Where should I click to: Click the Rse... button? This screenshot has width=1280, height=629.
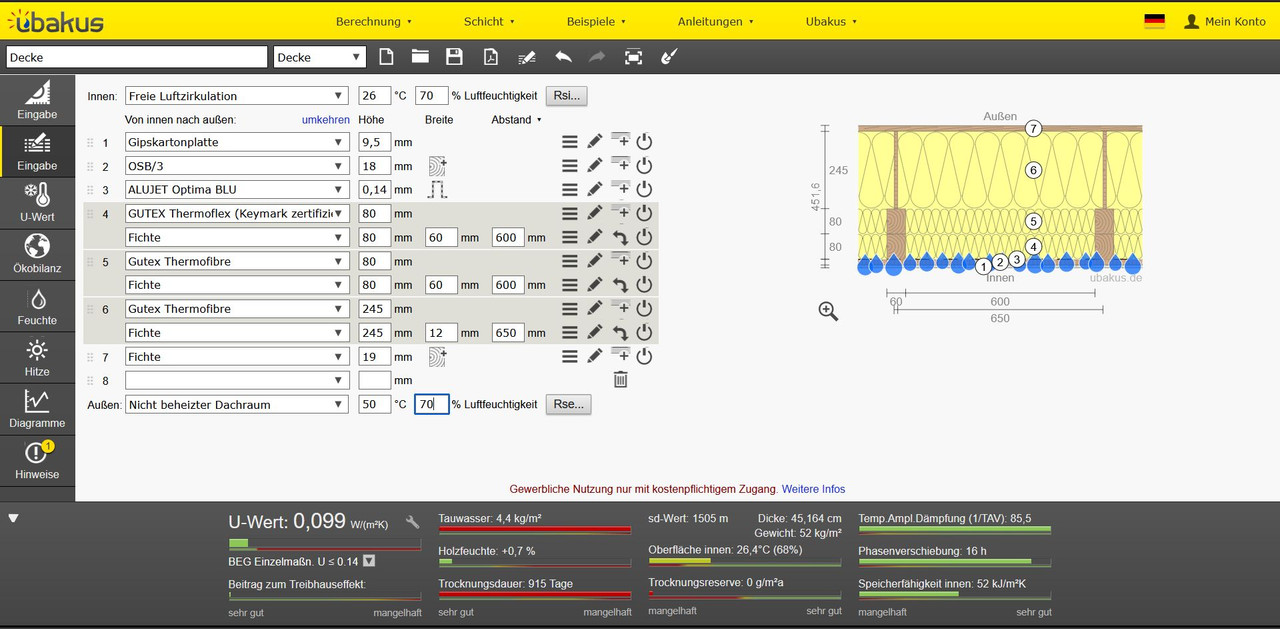click(x=568, y=404)
